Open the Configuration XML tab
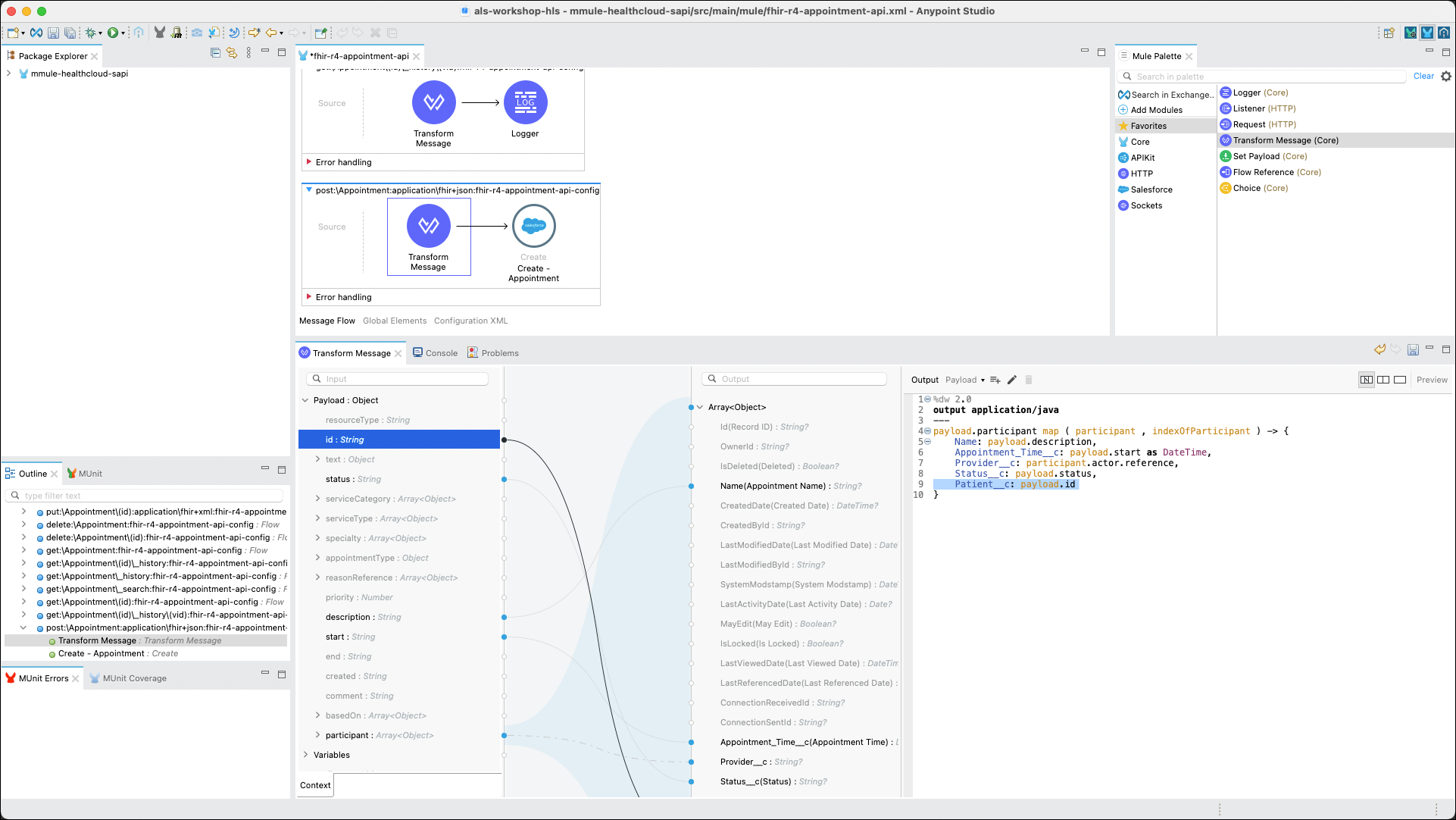This screenshot has width=1456, height=820. click(471, 321)
